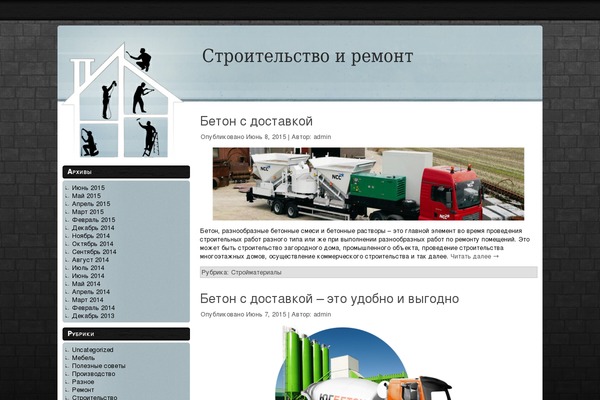Select the Разное category

(83, 382)
